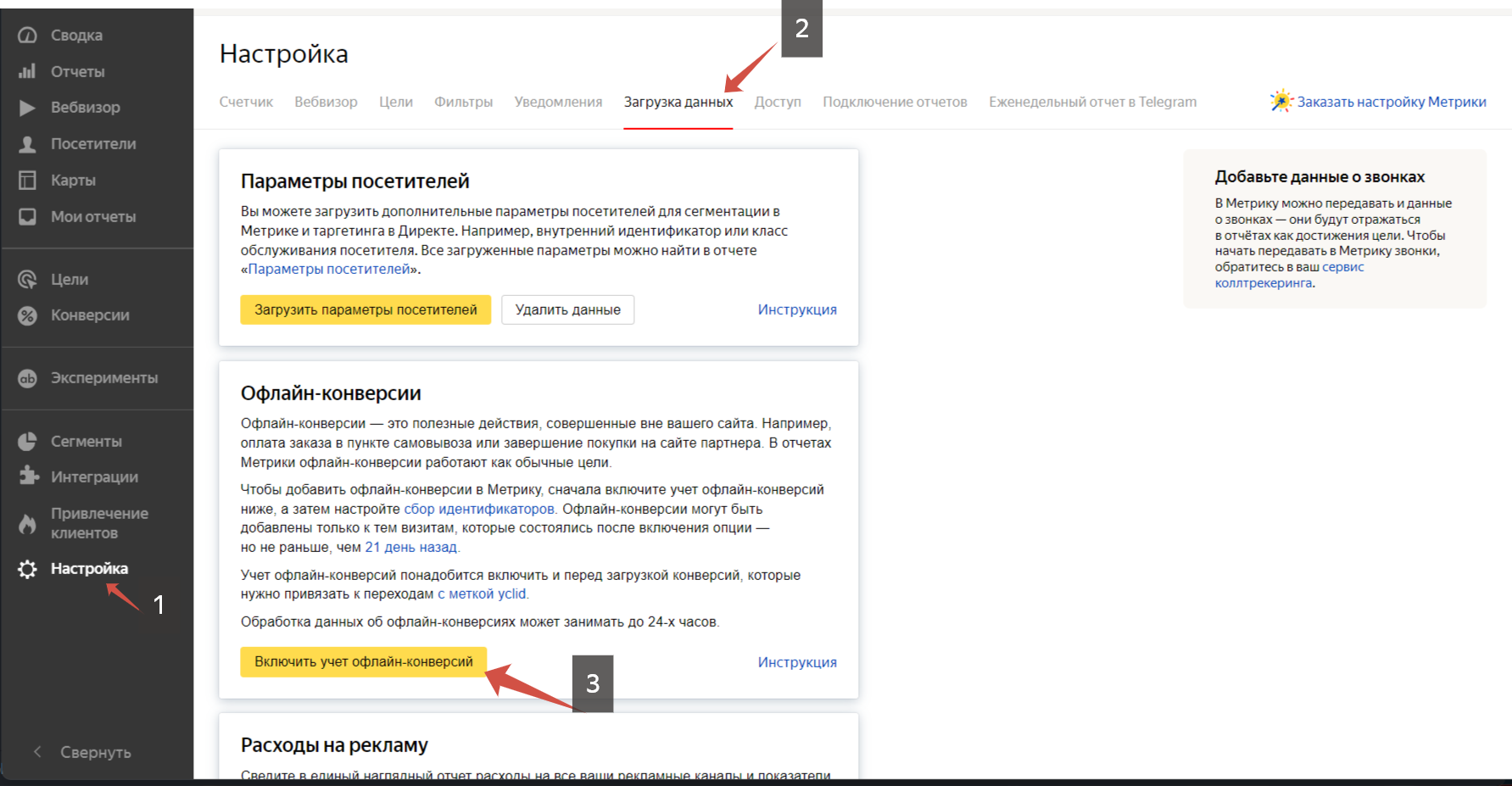Open the Доступ tab

tap(778, 102)
